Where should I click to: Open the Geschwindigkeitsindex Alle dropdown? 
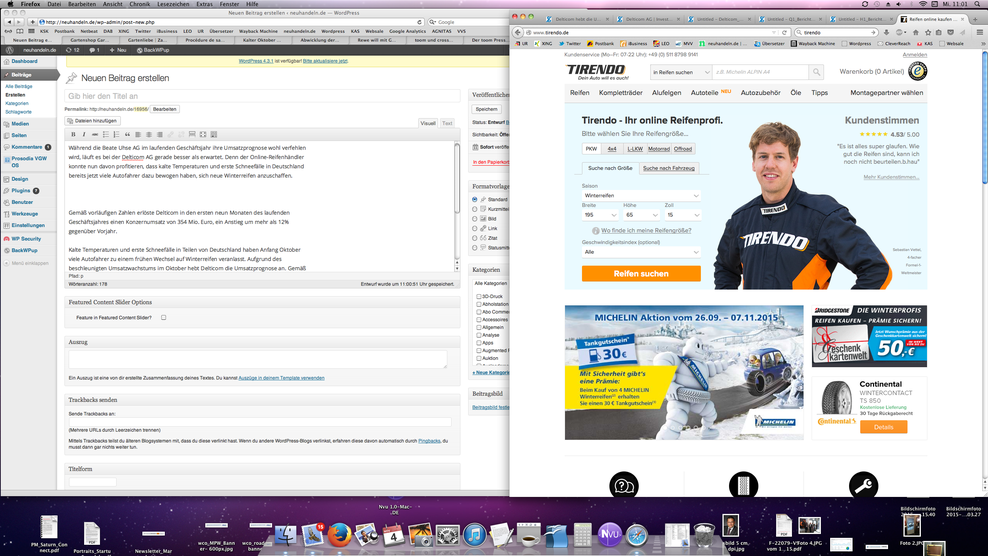(x=641, y=252)
